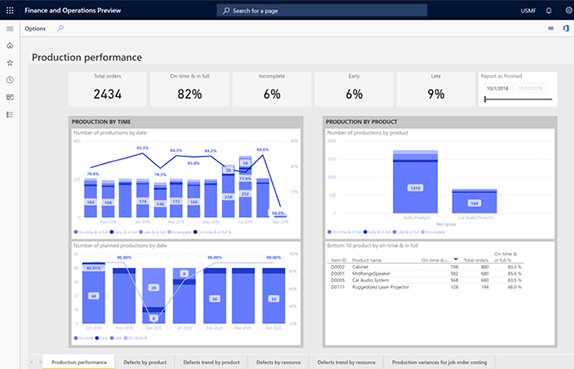This screenshot has height=369, width=574.
Task: Open the app launcher waffle icon
Action: [x=10, y=10]
